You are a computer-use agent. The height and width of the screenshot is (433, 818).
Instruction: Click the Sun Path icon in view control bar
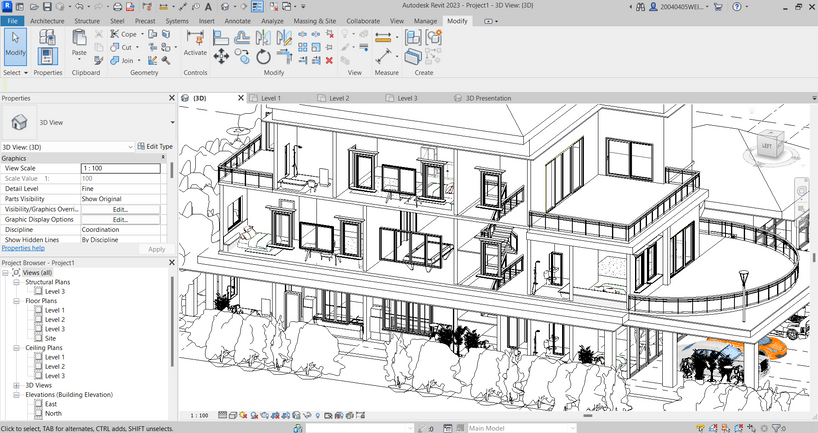(x=243, y=415)
